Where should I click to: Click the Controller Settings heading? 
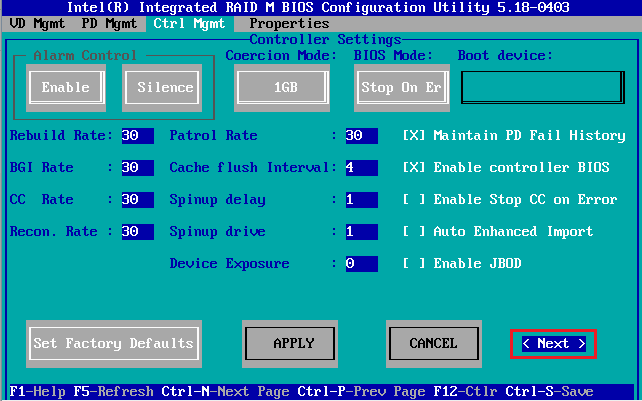tap(326, 40)
